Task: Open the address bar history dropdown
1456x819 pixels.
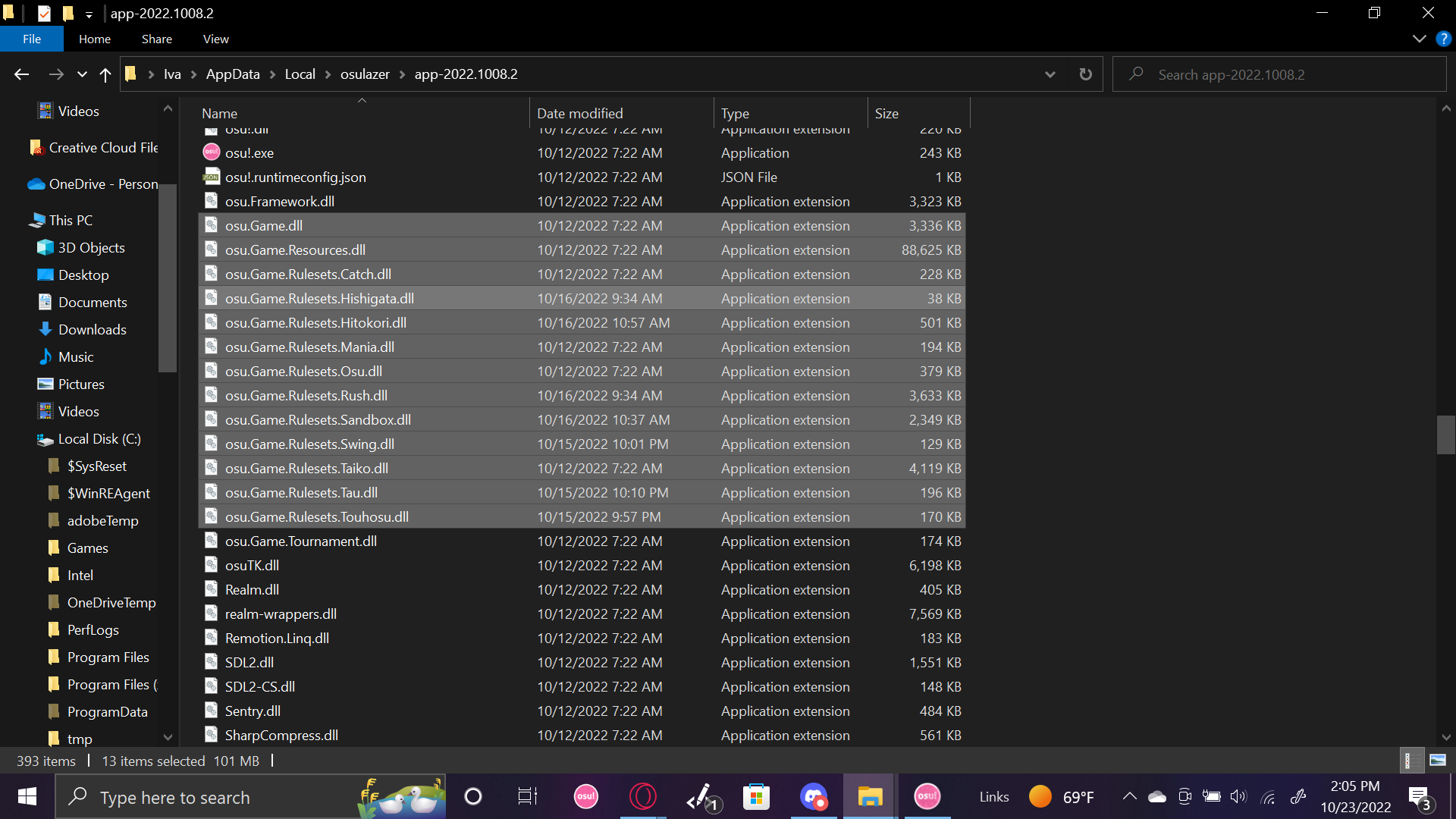Action: point(1050,74)
